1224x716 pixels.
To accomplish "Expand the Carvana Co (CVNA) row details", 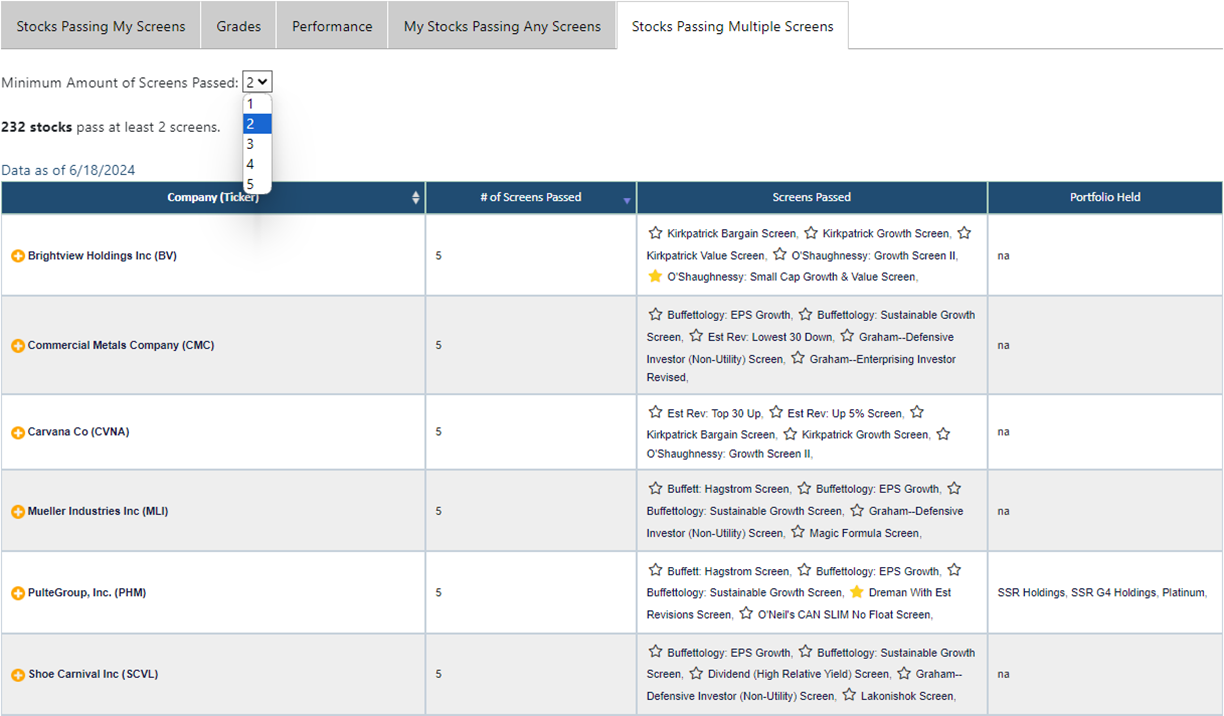I will (17, 433).
